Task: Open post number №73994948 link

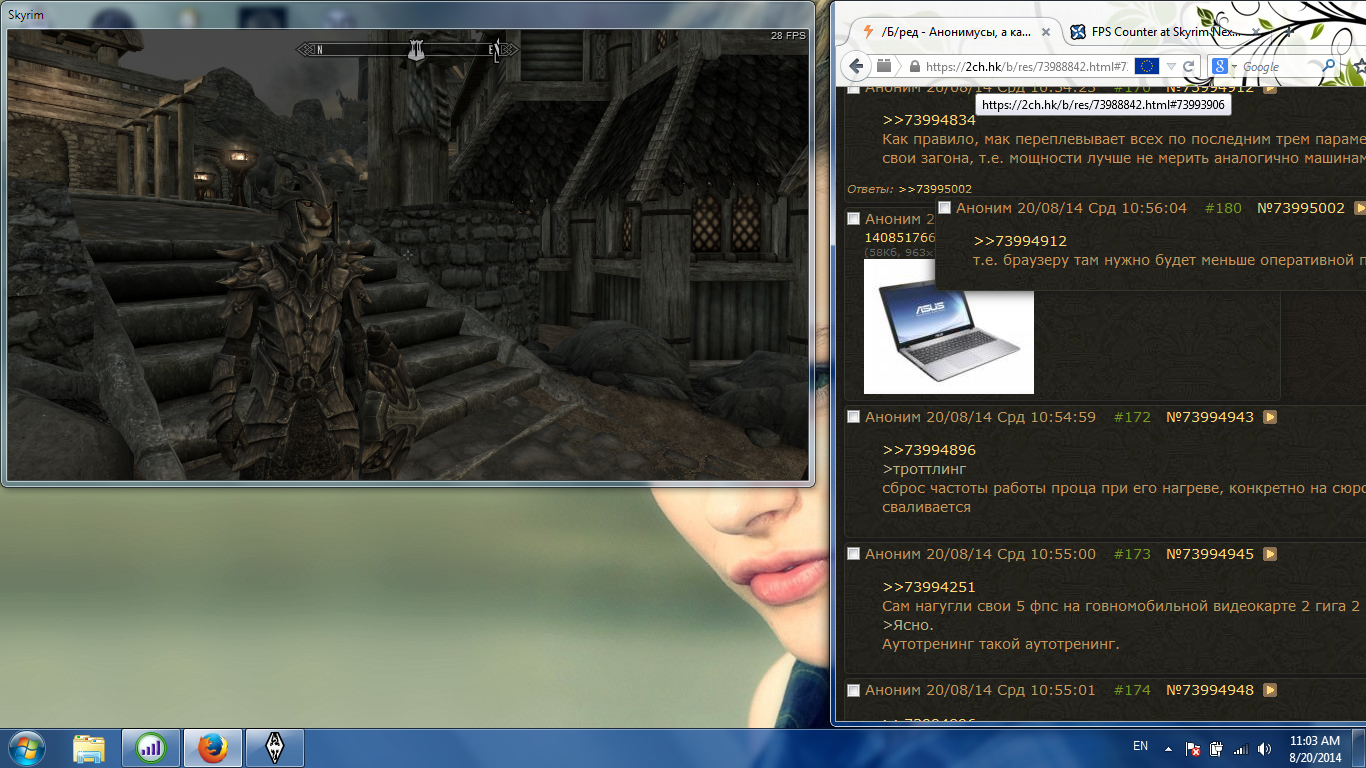Action: 1210,690
